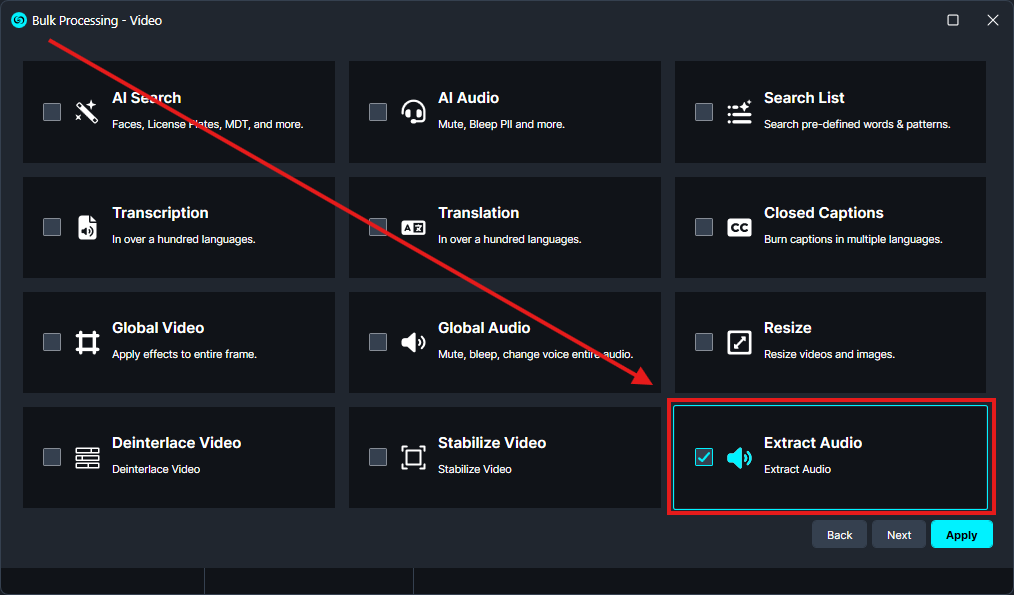Click the Bulk Processing app logo
Image resolution: width=1014 pixels, height=595 pixels.
(x=18, y=20)
